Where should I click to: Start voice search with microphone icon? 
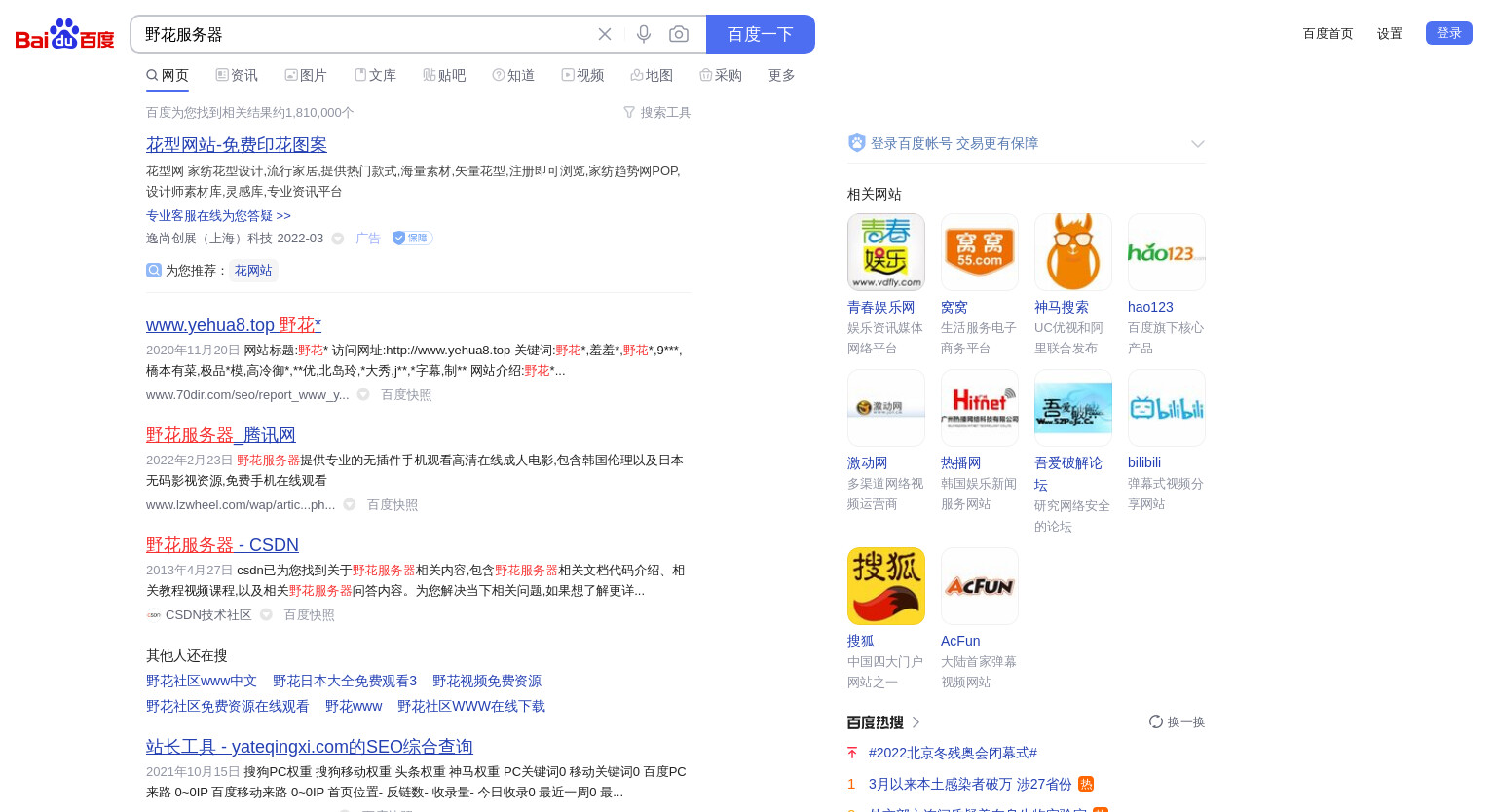click(x=644, y=34)
